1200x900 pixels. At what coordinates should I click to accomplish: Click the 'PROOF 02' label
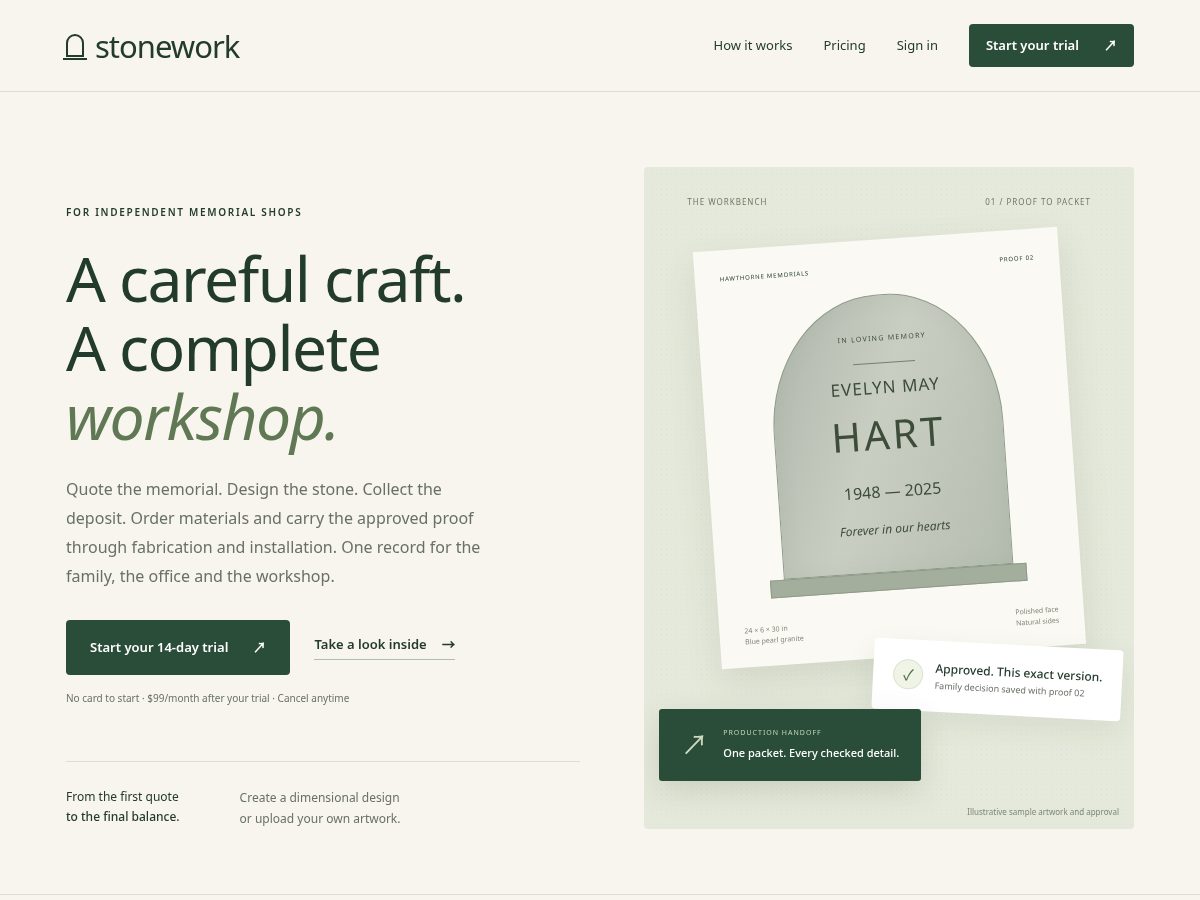pyautogui.click(x=1016, y=258)
